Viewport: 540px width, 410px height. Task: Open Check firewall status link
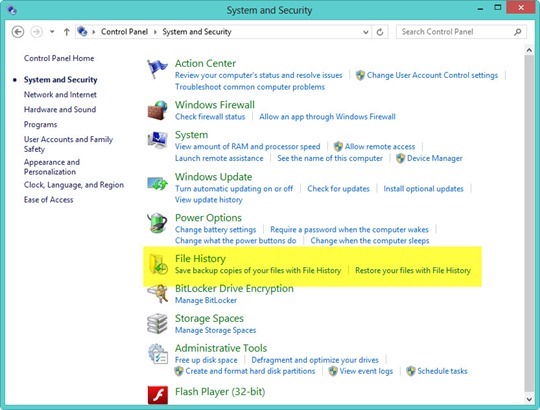tap(210, 117)
